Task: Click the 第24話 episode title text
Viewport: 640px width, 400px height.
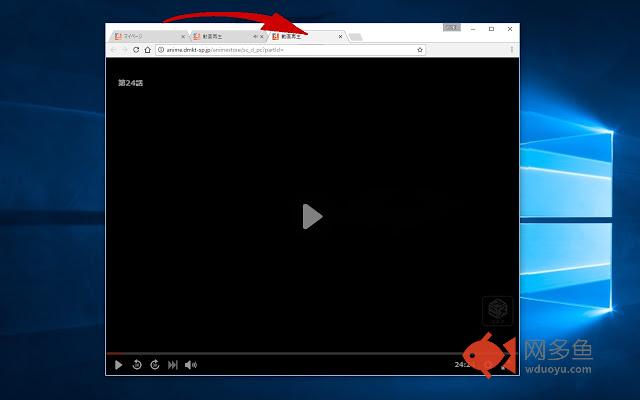Action: coord(131,83)
